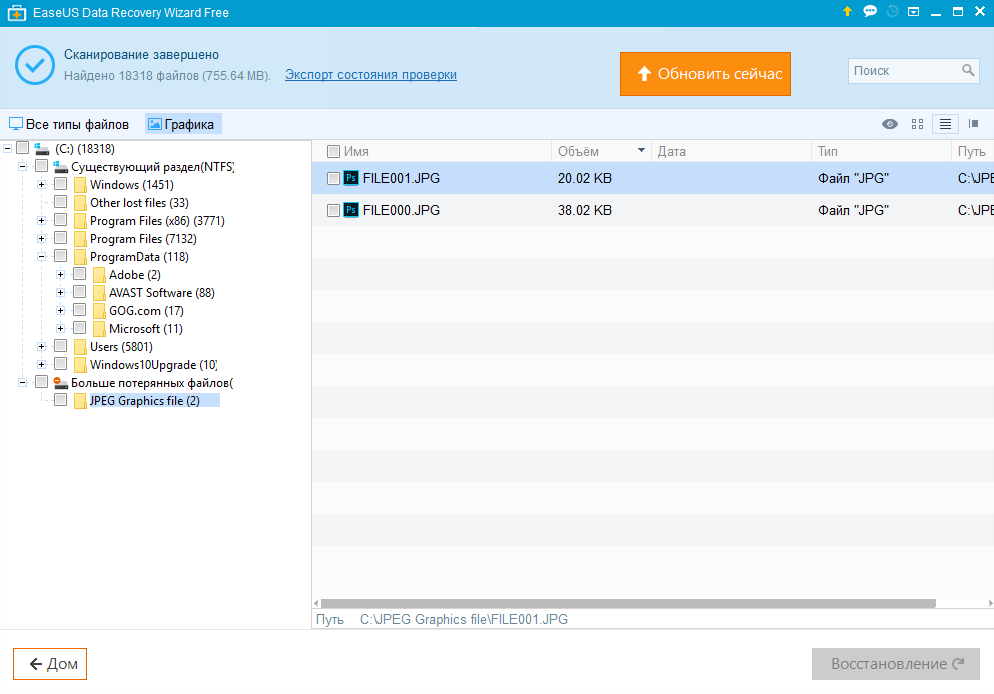This screenshot has height=694, width=994.
Task: Click scrollbar right arrow in file list
Action: (990, 603)
